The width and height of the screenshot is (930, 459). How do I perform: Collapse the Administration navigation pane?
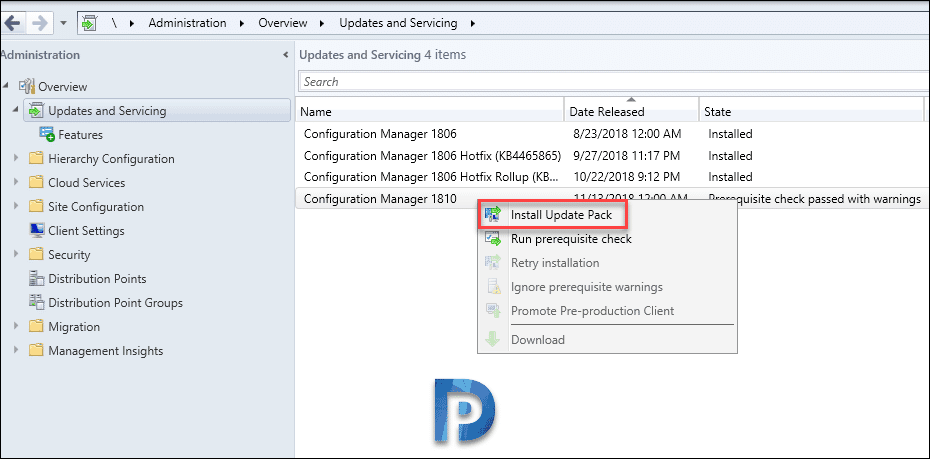pyautogui.click(x=286, y=55)
